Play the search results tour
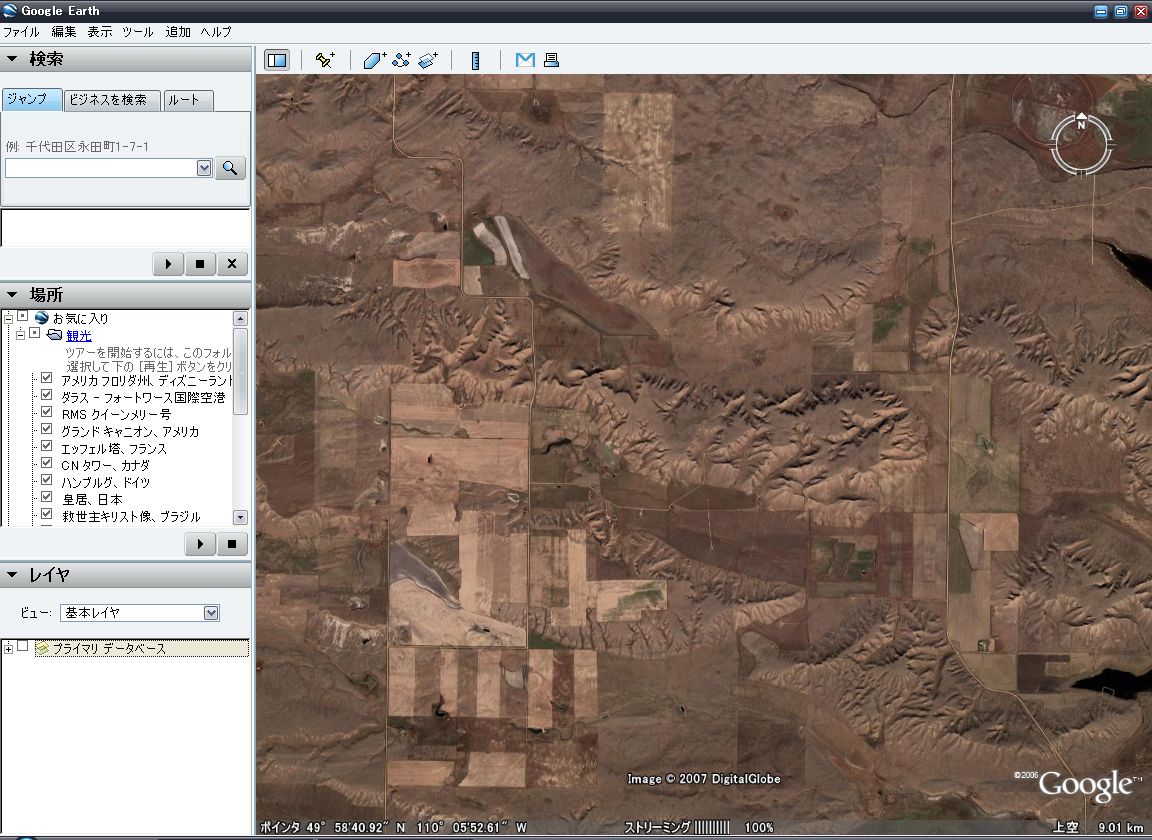The image size is (1152, 840). pyautogui.click(x=168, y=264)
